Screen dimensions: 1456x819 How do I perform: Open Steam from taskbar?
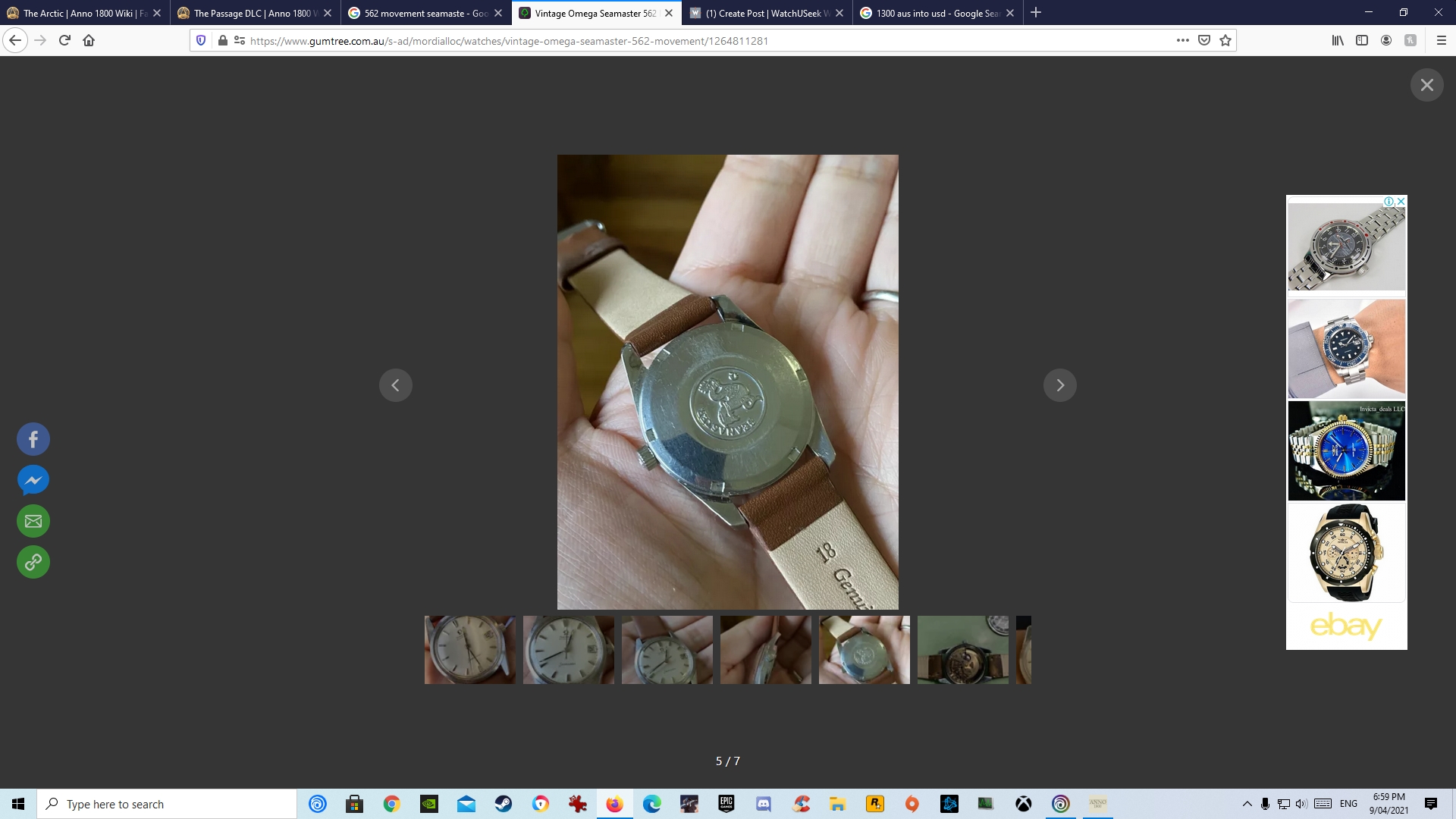(x=504, y=804)
